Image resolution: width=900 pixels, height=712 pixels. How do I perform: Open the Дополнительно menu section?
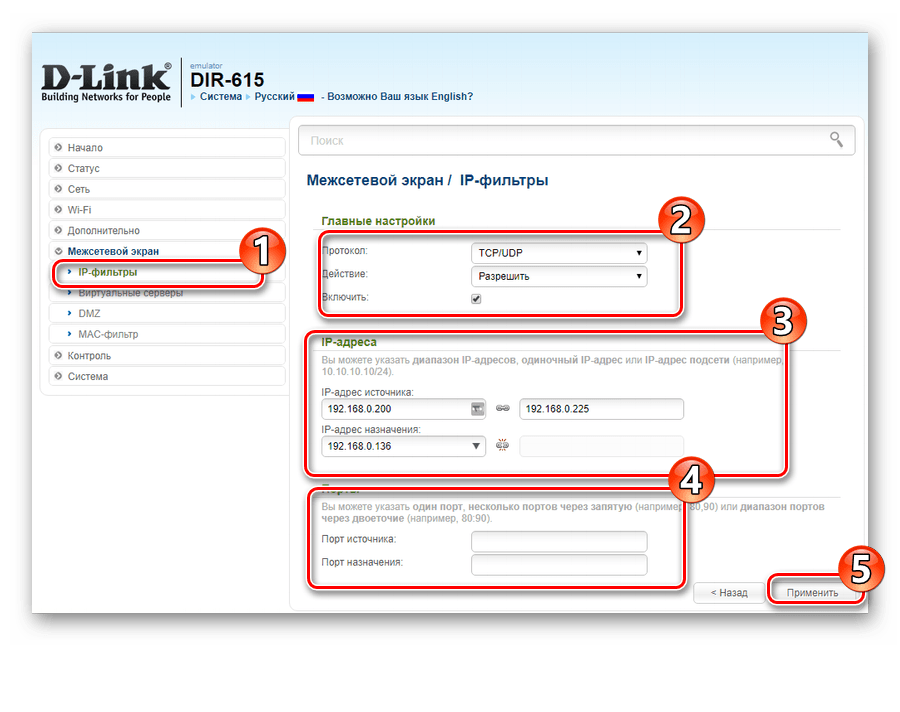pos(167,230)
